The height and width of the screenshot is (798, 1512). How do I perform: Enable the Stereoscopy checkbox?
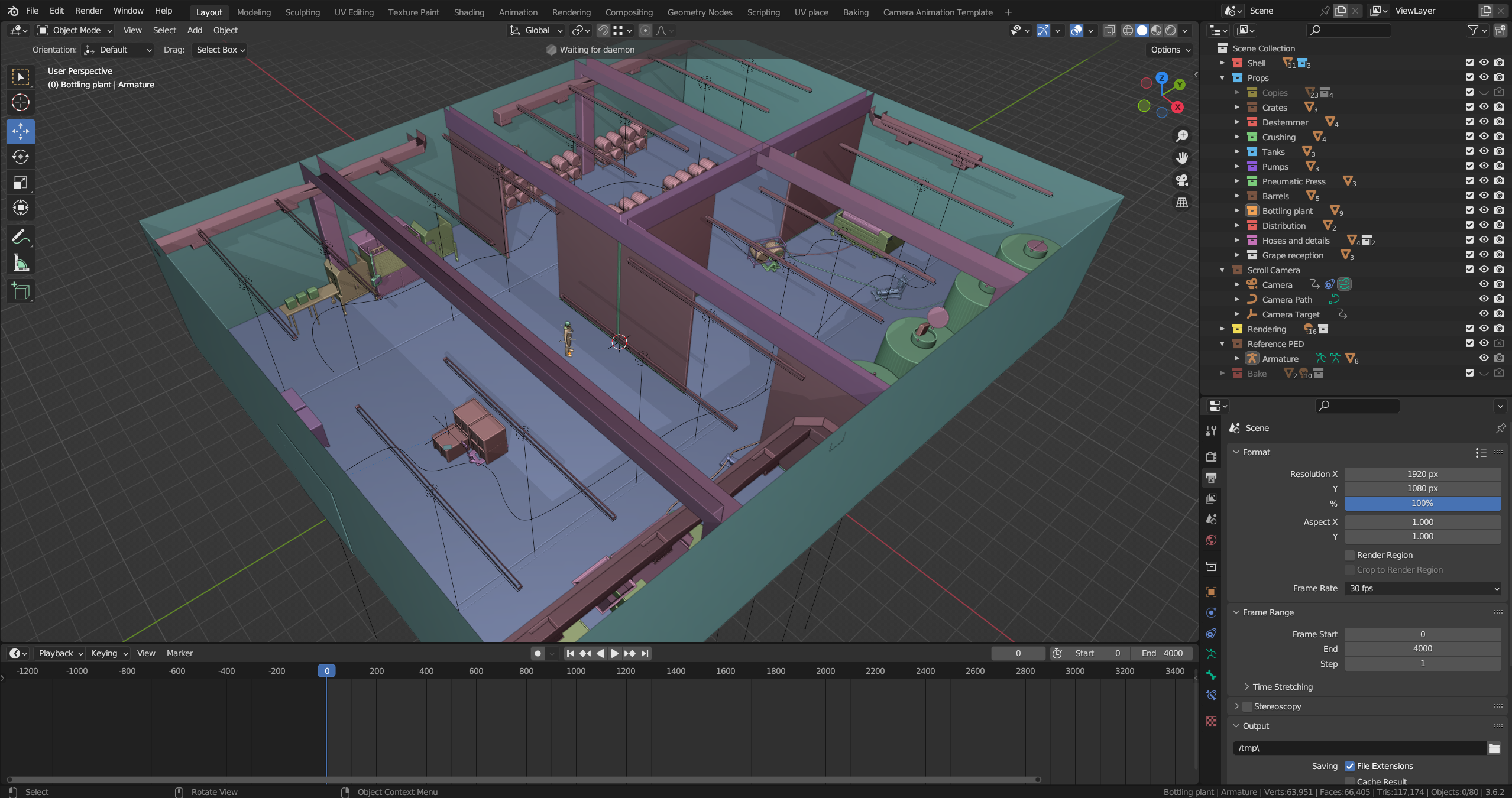coord(1247,706)
